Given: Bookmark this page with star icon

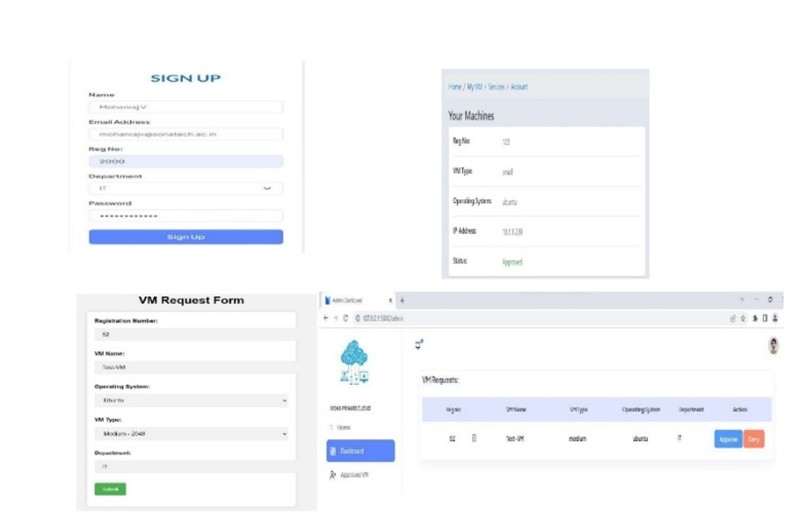Looking at the screenshot, I should coord(743,319).
